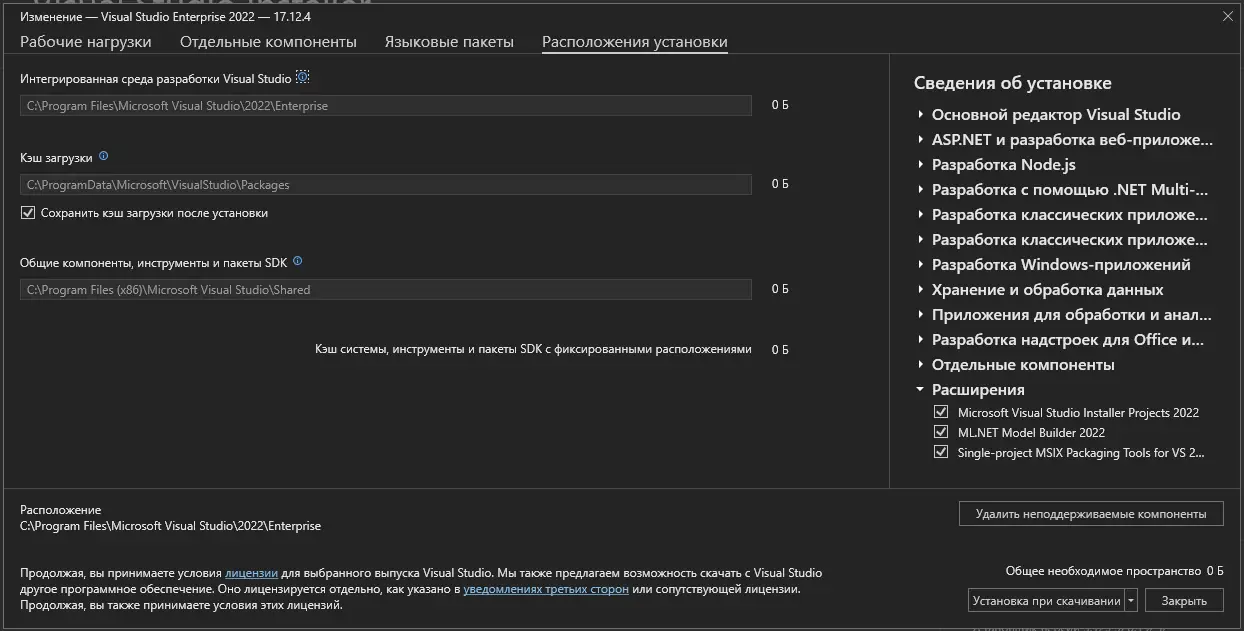Uncheck ML.NET Model Builder 2022 extension
The image size is (1244, 631).
coord(940,432)
